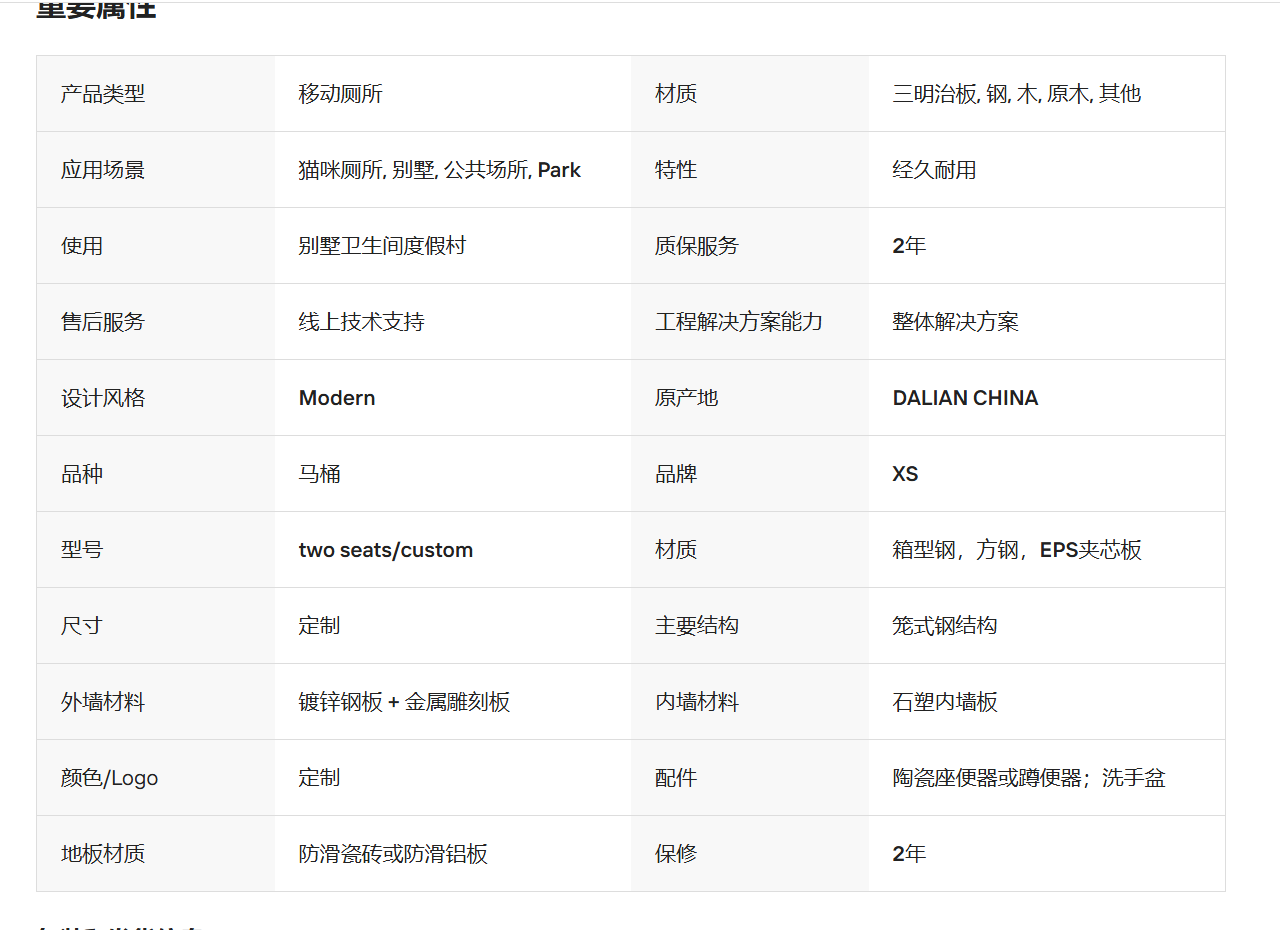Select the 'XS' brand value

point(906,474)
